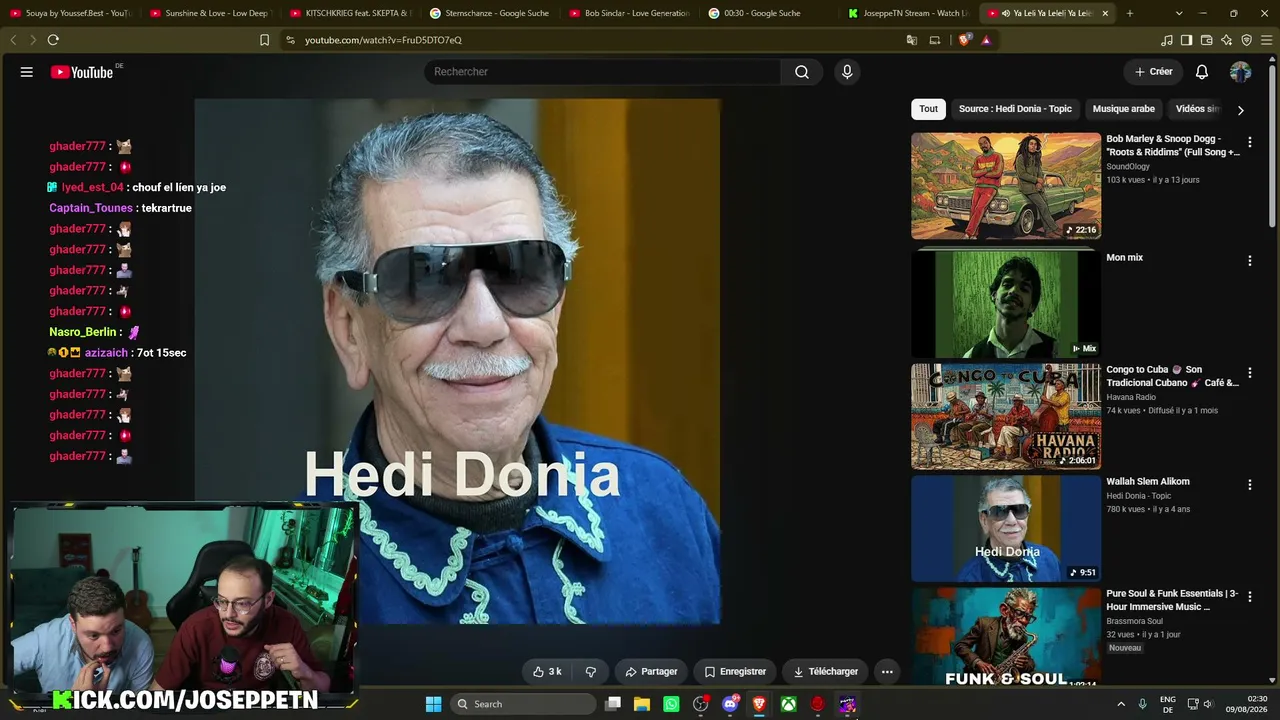Open options for Bob Marley & Snoop Dogg video

pos(1249,142)
